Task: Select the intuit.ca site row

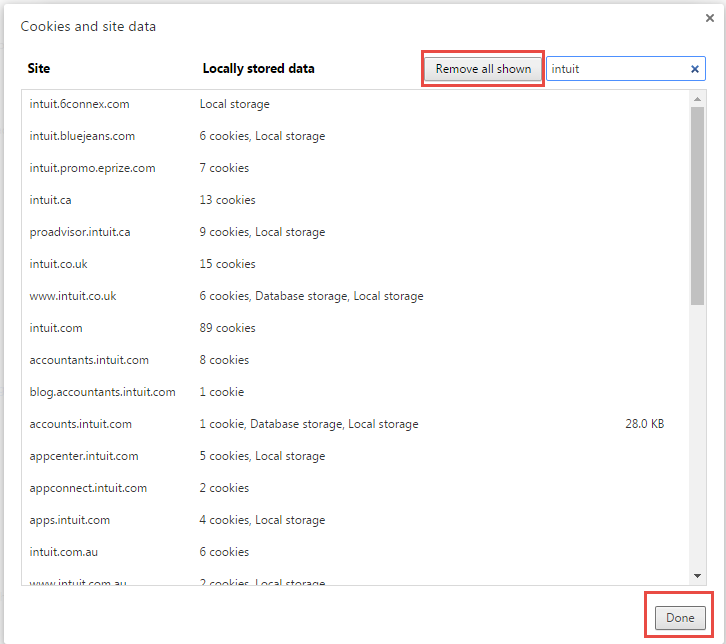Action: 355,200
